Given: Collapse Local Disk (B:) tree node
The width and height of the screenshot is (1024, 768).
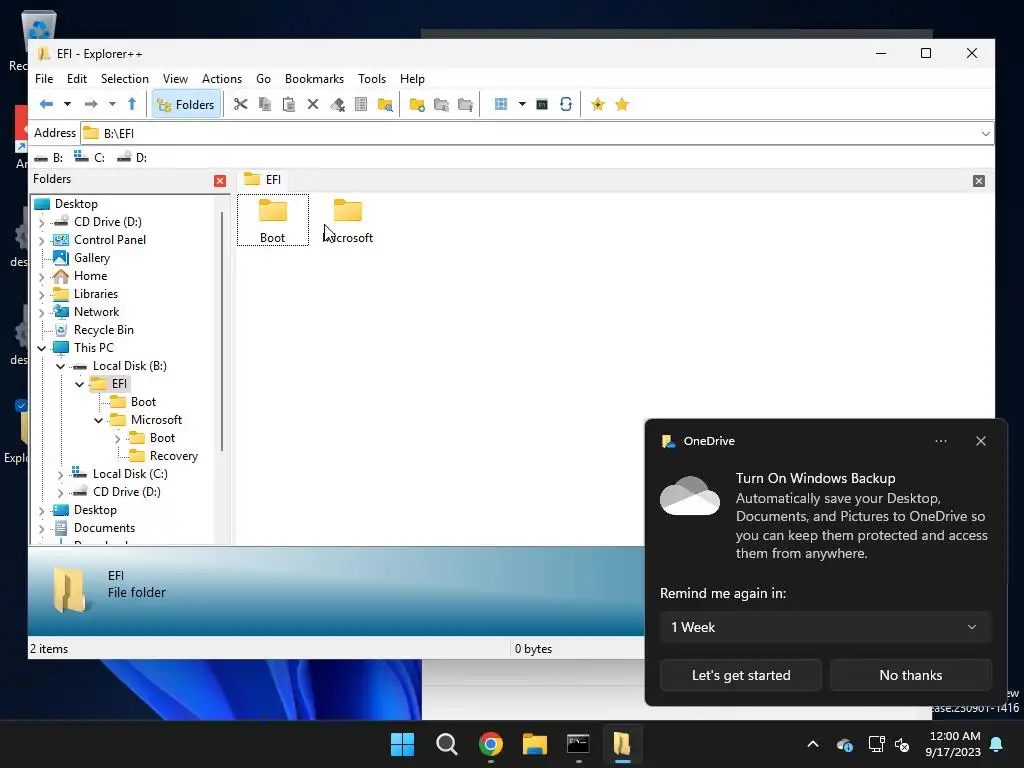Looking at the screenshot, I should point(61,366).
